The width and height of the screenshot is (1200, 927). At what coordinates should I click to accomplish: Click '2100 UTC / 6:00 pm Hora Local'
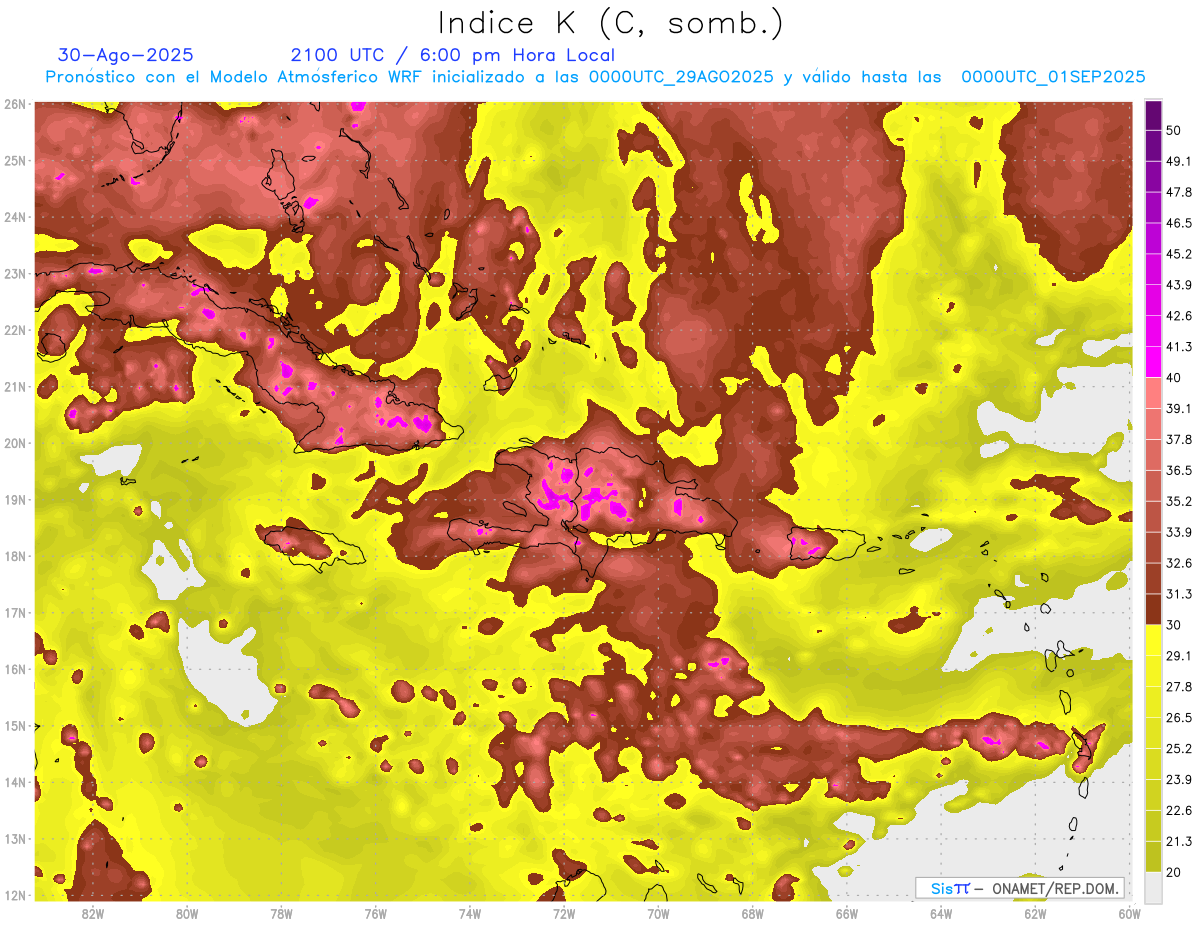pyautogui.click(x=453, y=55)
